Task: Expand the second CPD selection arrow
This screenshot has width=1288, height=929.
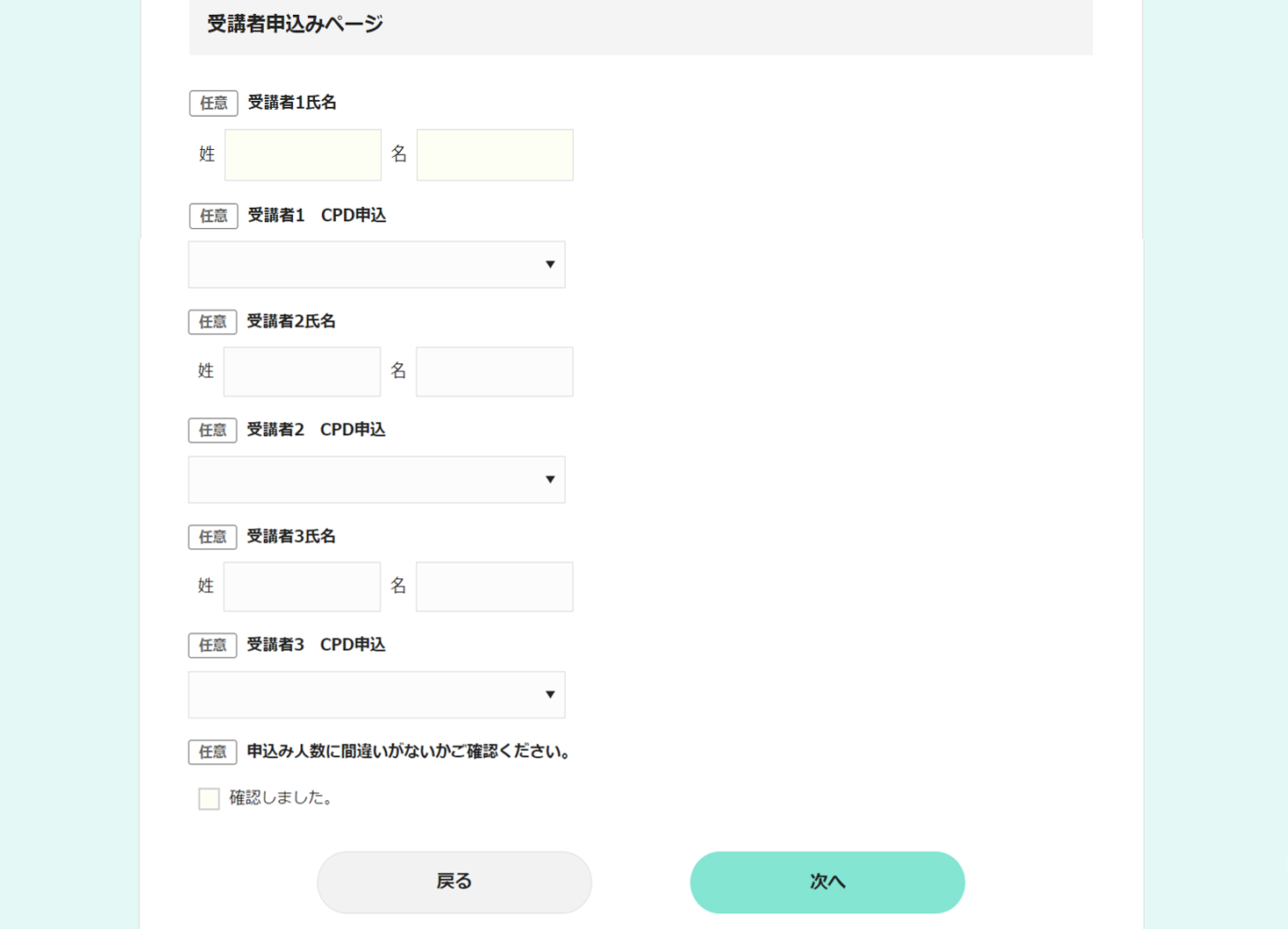Action: click(x=550, y=479)
